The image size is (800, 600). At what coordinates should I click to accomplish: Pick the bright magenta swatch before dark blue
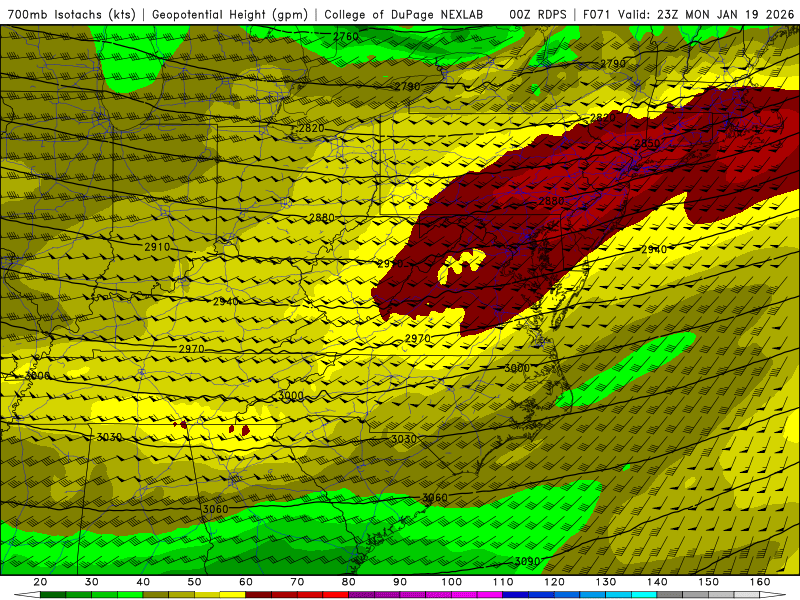[490, 594]
